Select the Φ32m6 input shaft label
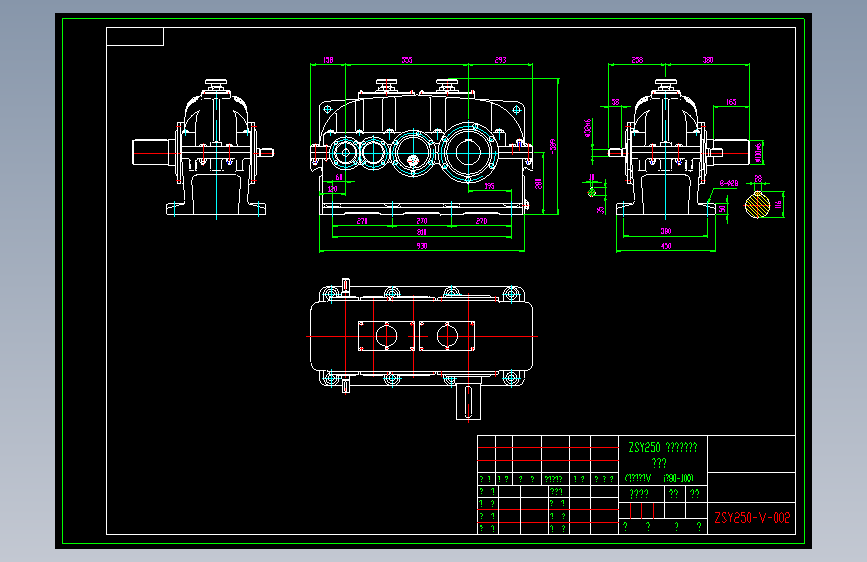867x562 pixels. (x=587, y=128)
